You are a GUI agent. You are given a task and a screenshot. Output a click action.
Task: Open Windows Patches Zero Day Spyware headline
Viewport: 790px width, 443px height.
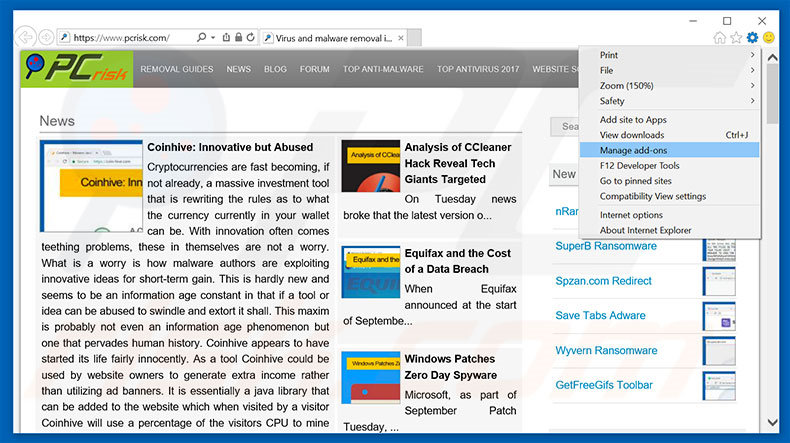tap(450, 367)
